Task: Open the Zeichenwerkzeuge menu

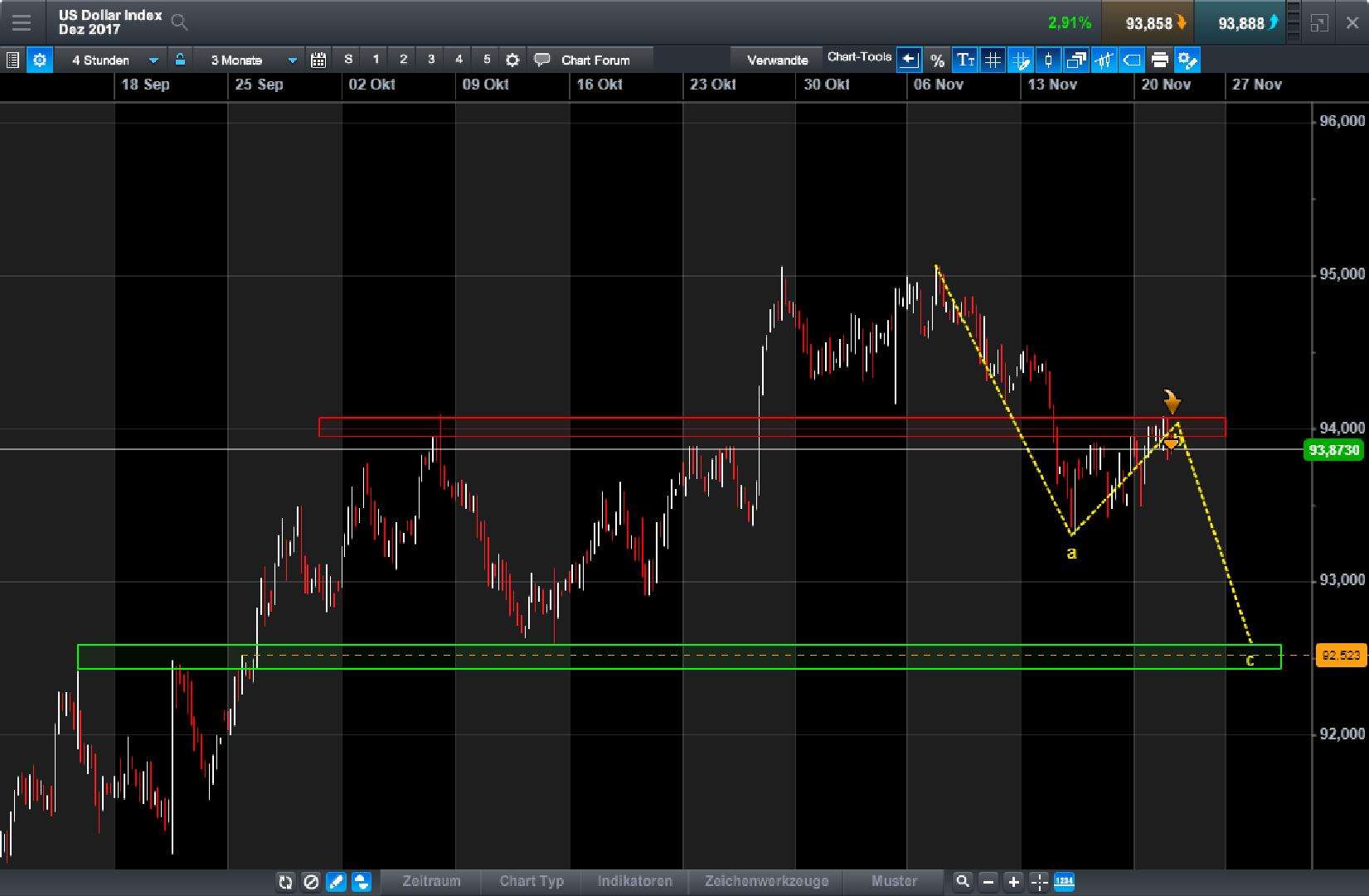Action: (765, 881)
